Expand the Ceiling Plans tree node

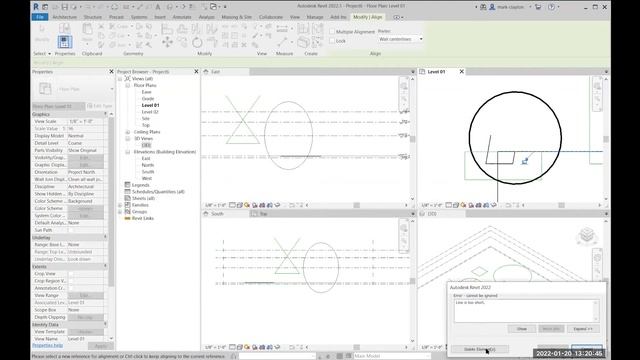tap(127, 132)
